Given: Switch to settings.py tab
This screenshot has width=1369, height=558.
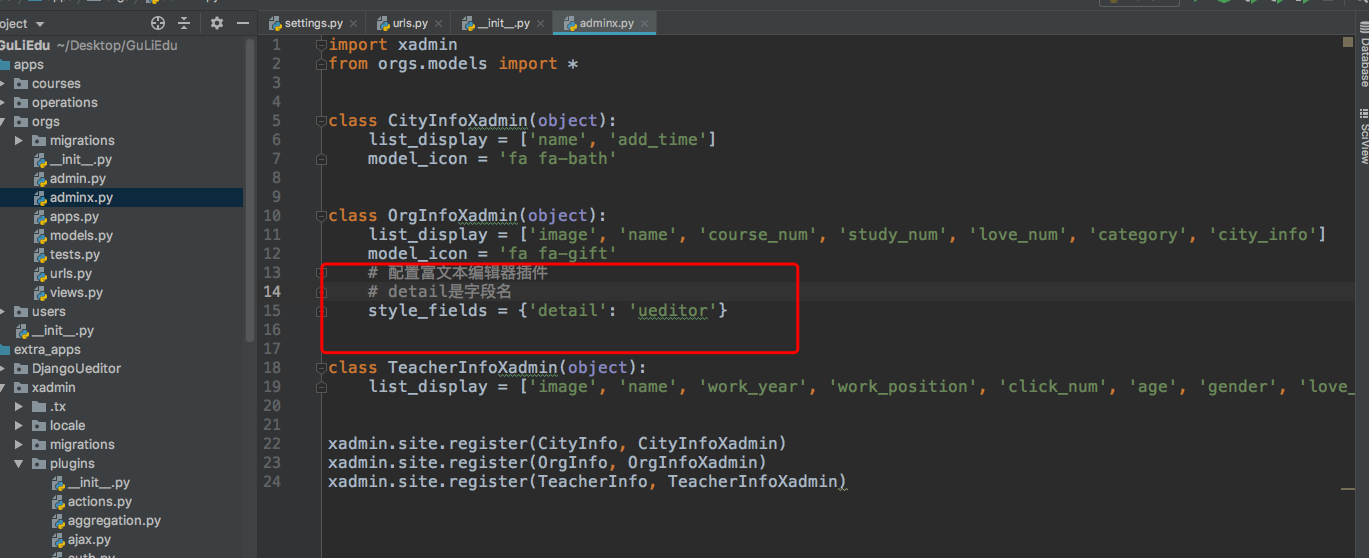Looking at the screenshot, I should click(313, 23).
